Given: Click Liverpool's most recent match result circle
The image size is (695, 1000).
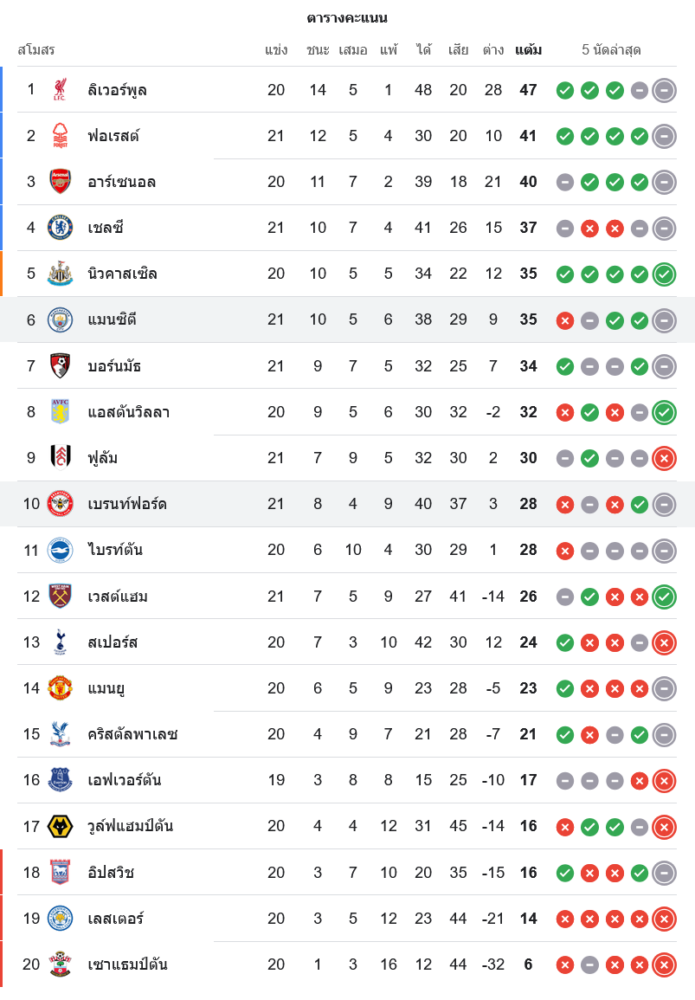Looking at the screenshot, I should point(663,90).
